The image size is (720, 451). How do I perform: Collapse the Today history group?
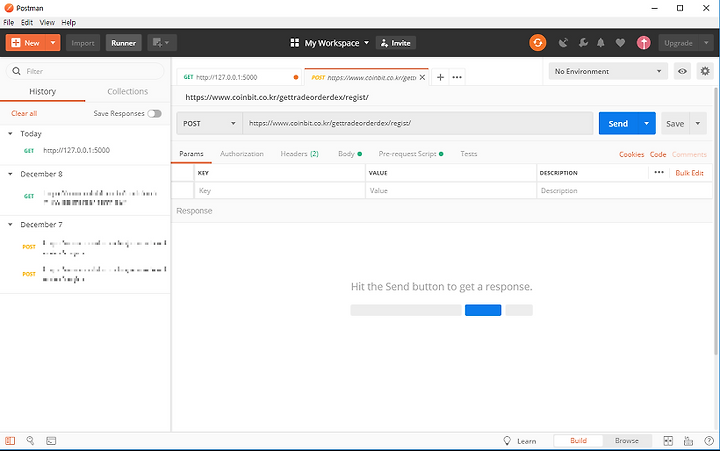pos(10,134)
